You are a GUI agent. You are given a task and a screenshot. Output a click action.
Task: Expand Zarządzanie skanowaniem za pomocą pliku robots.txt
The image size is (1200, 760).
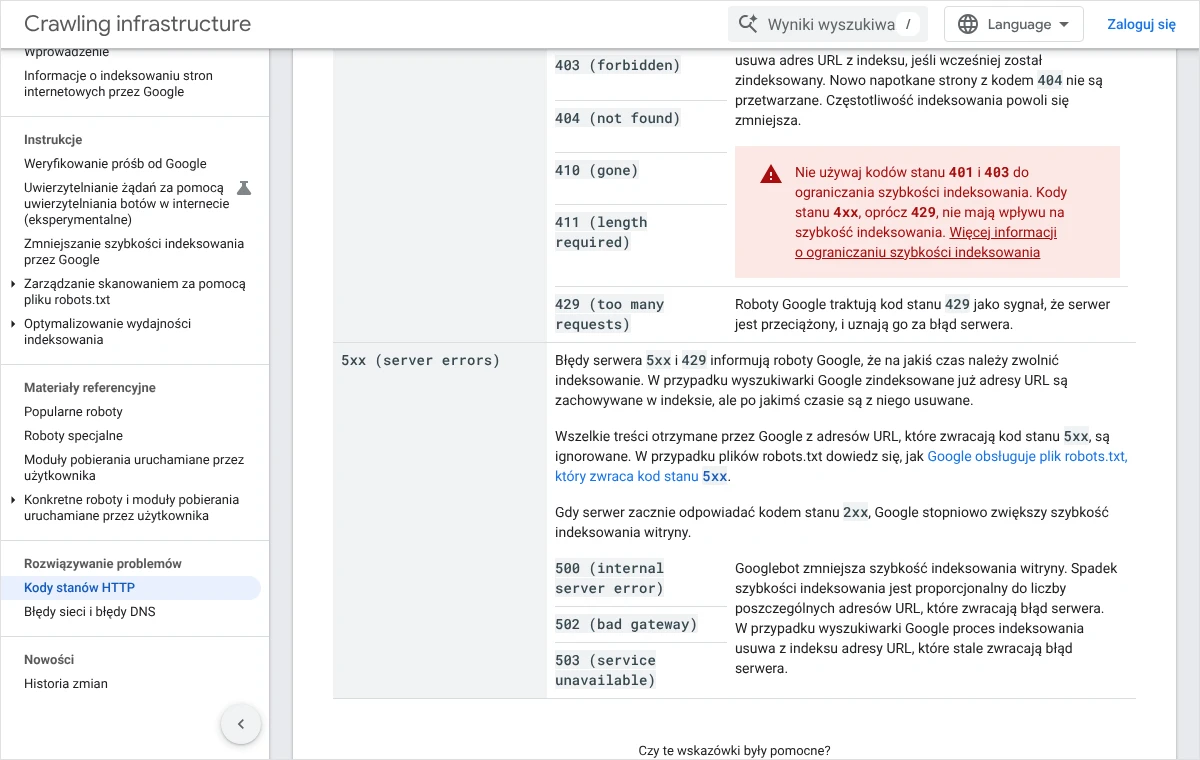tap(13, 284)
